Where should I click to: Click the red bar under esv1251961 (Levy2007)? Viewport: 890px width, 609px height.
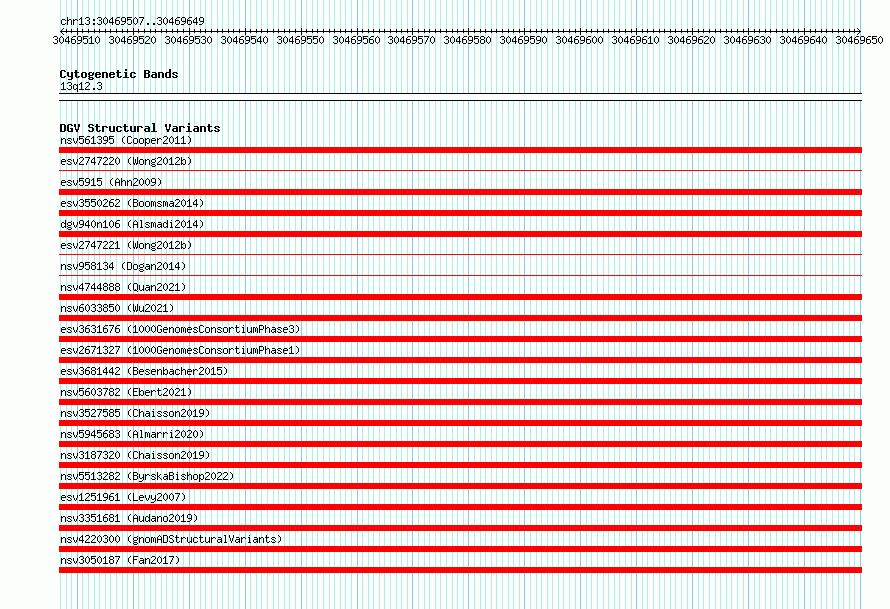[x=460, y=507]
